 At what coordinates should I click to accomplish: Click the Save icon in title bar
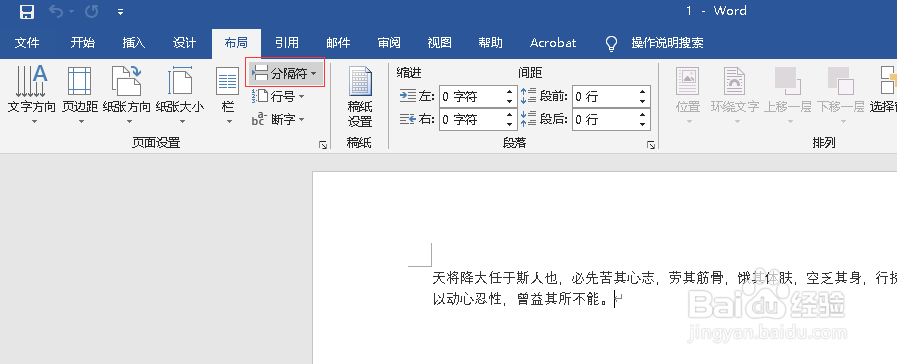point(26,11)
